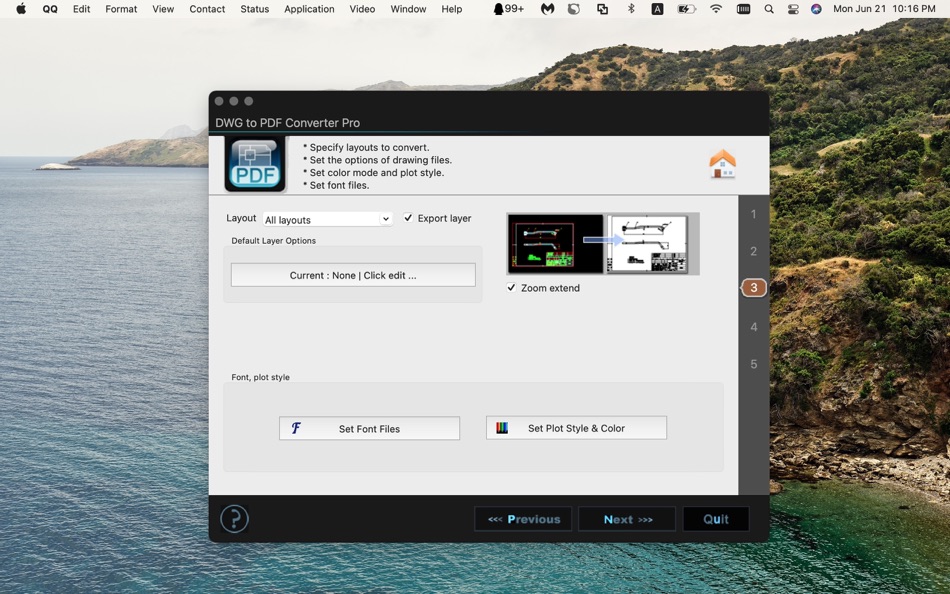Check the battery status icon

tap(686, 8)
